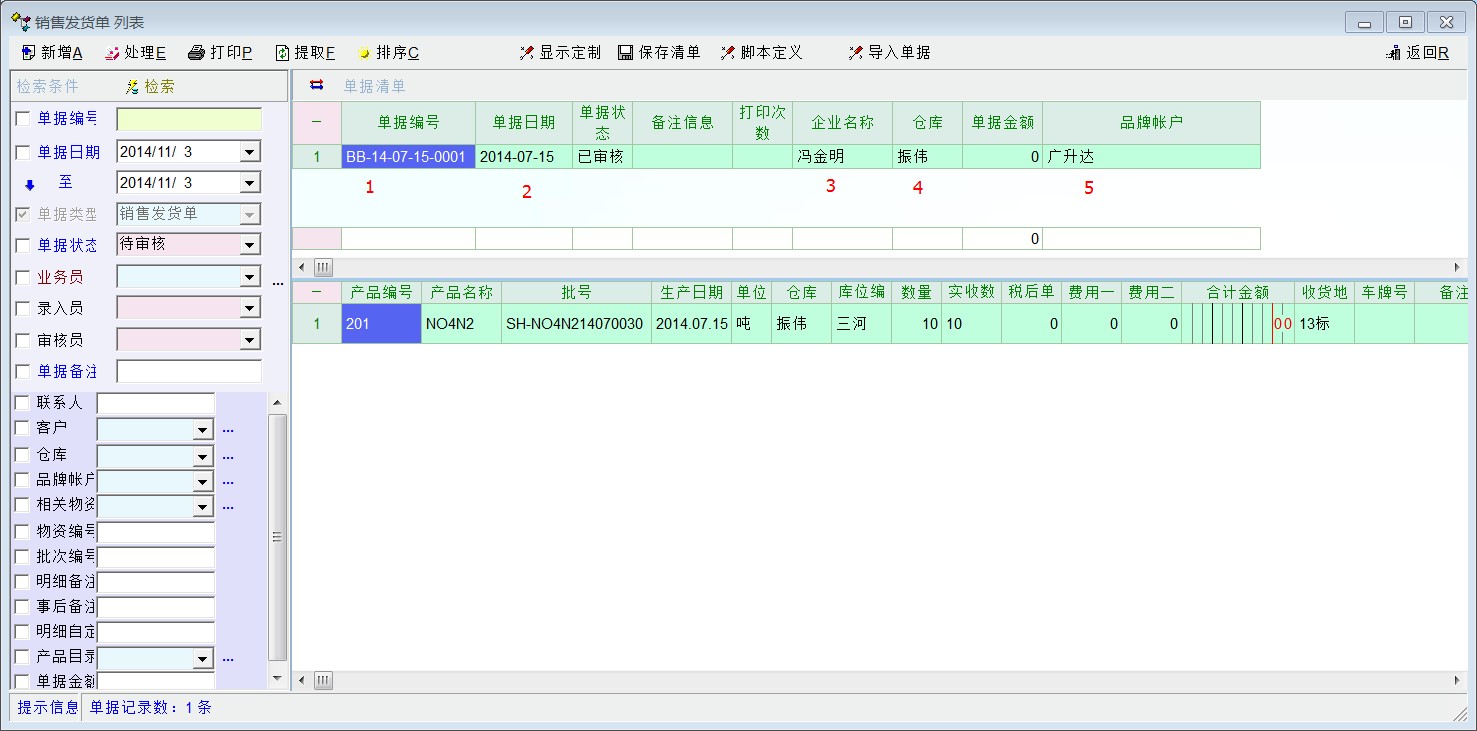Click the 排序C sort icon
This screenshot has height=731, width=1477.
point(364,53)
